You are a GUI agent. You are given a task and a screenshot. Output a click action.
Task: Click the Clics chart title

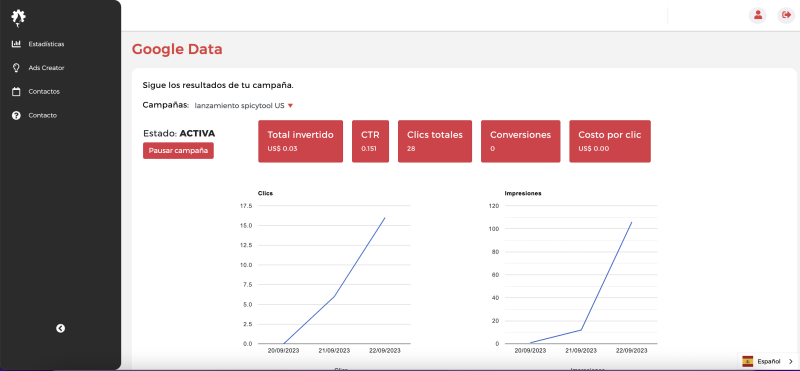[265, 193]
